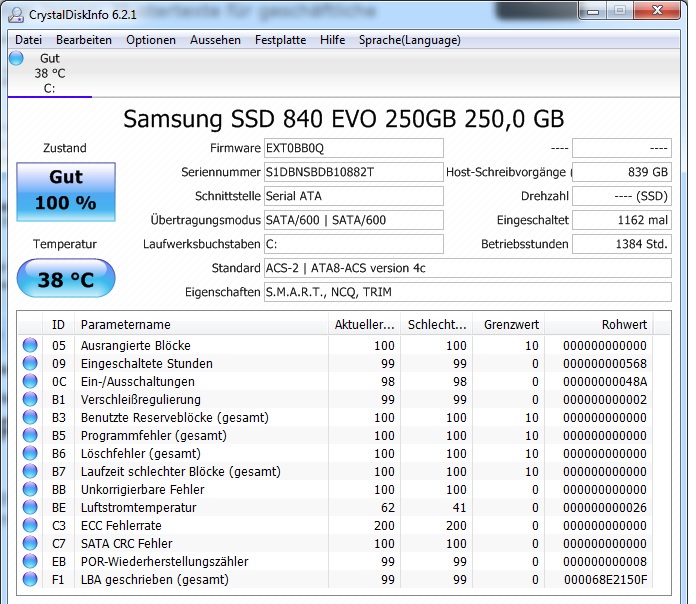Click status orb for Löschfehler row
The image size is (696, 604).
click(30, 453)
